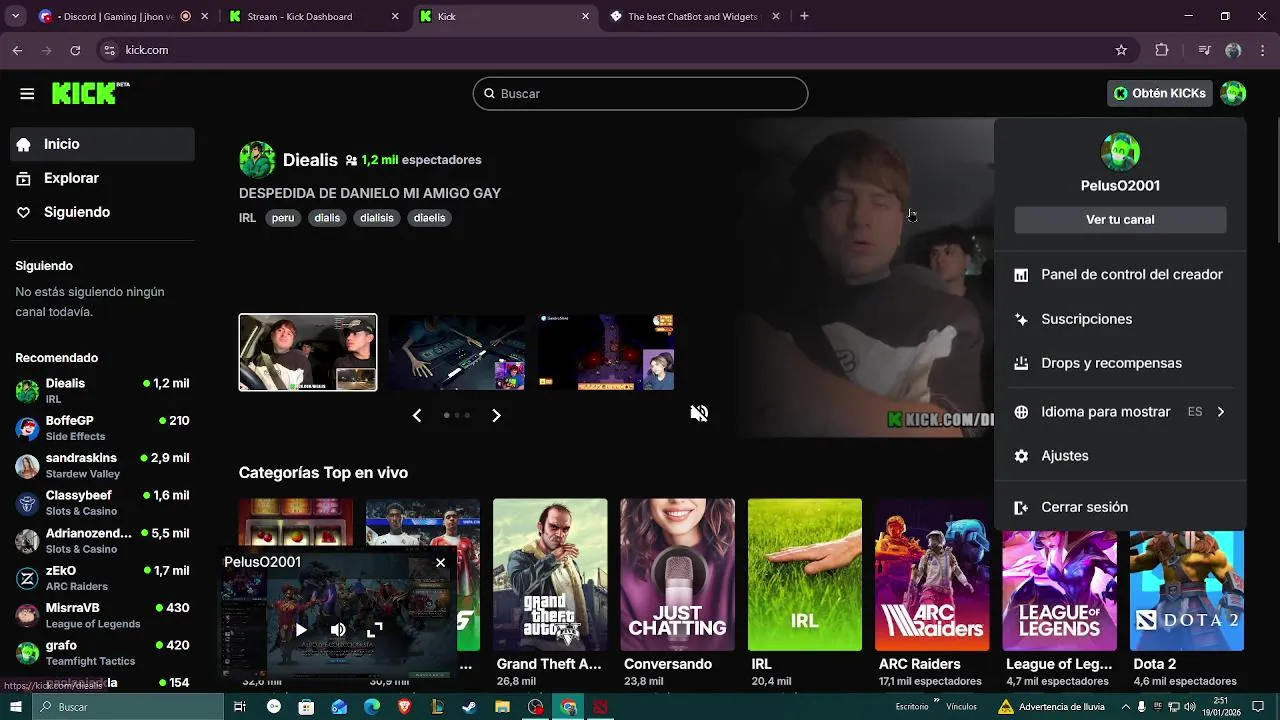Image resolution: width=1280 pixels, height=720 pixels.
Task: Open a new browser tab
Action: point(804,16)
